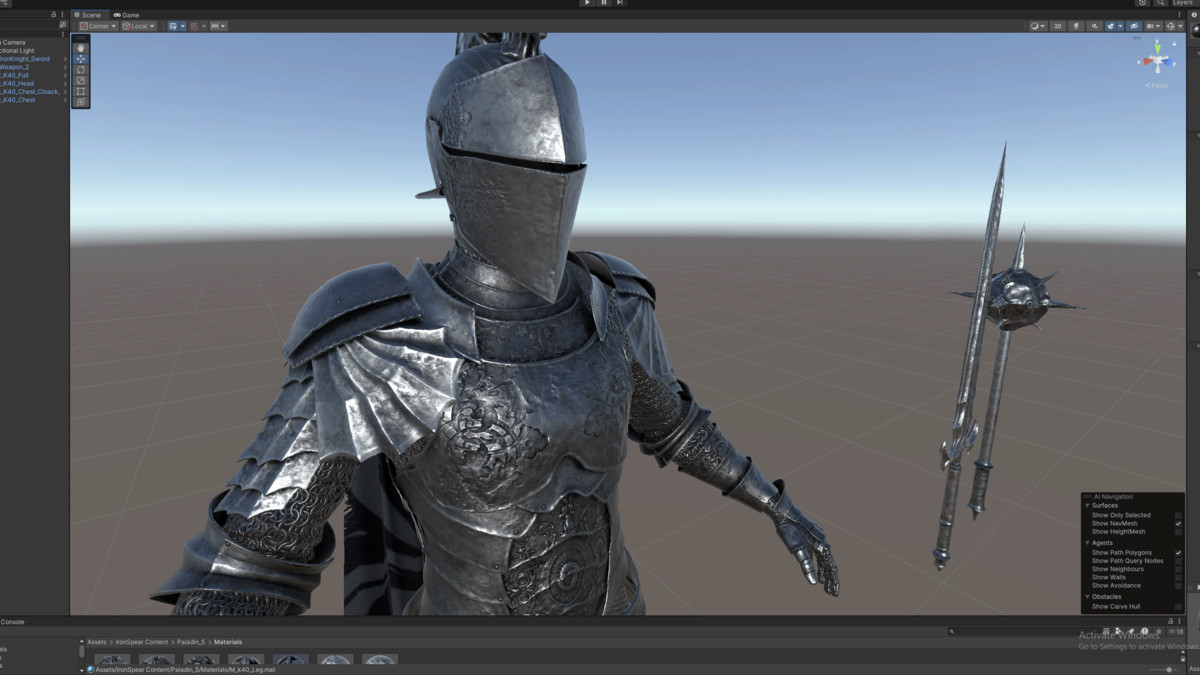Viewport: 1200px width, 675px height.
Task: Open the Layers dropdown
Action: point(1184,3)
